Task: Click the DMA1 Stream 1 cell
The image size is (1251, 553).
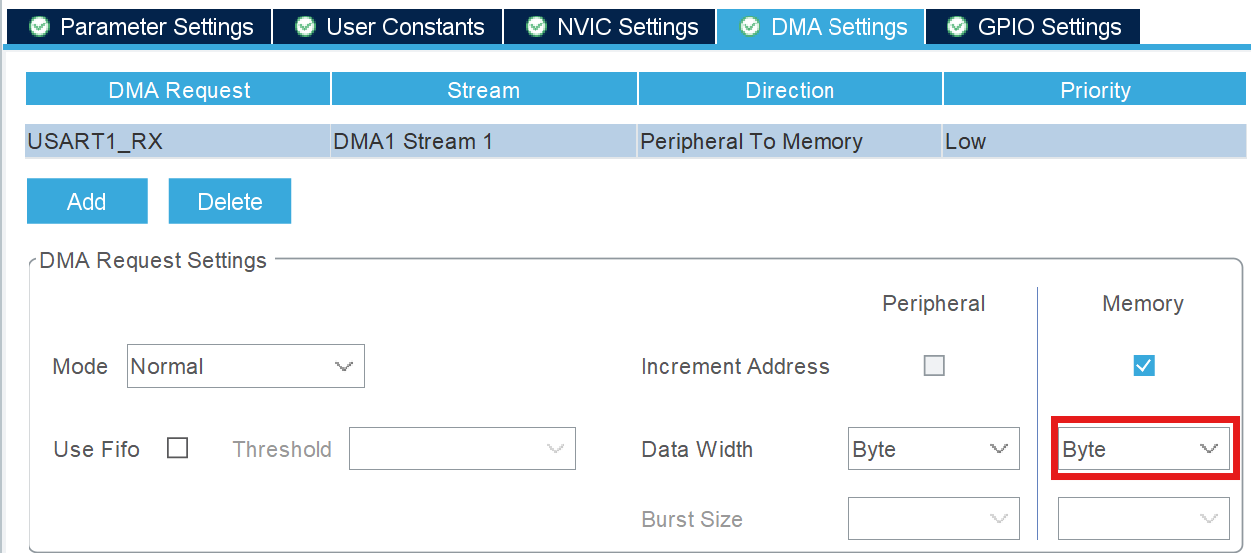Action: (484, 141)
